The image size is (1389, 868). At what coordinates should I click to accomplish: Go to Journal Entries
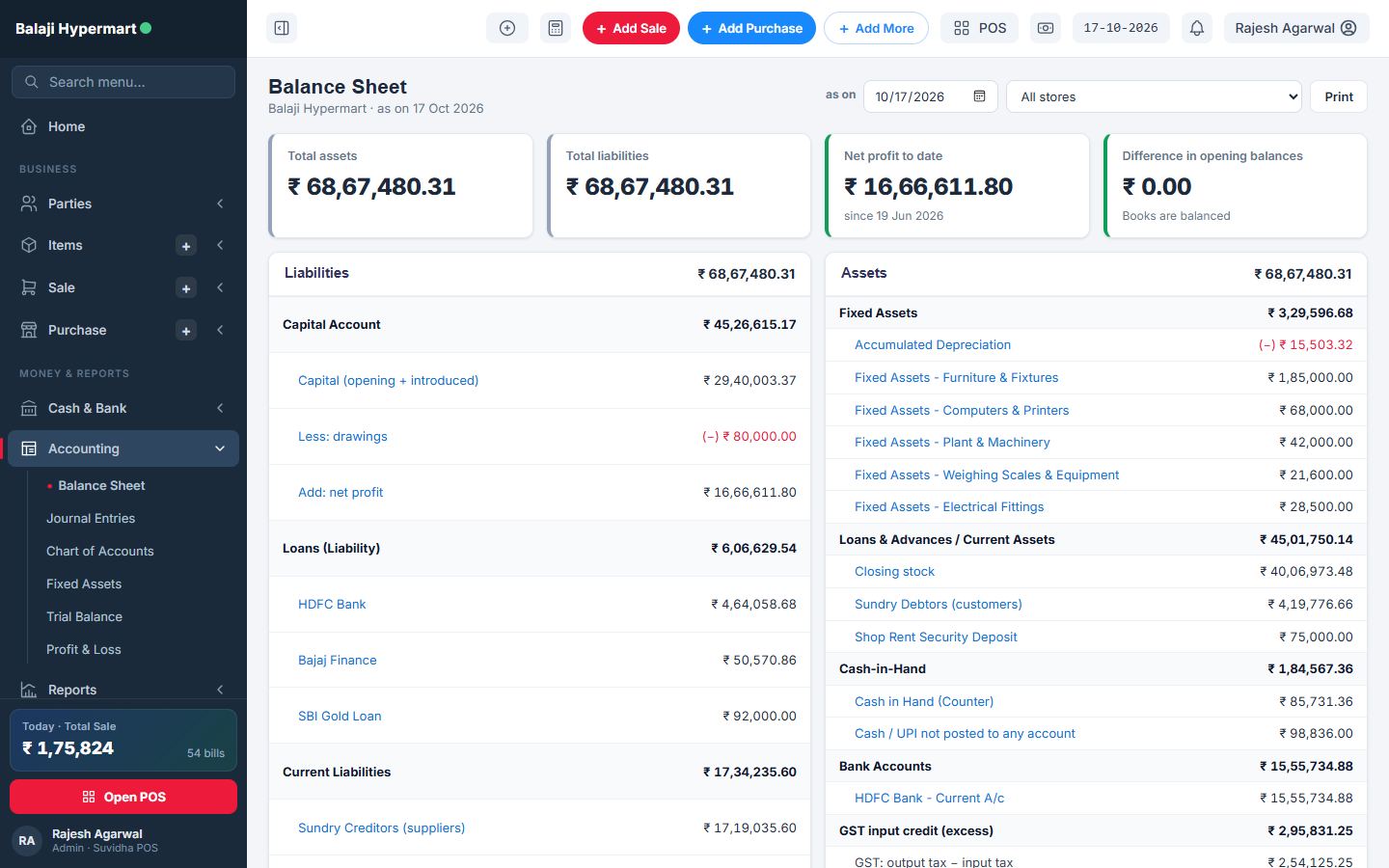(91, 518)
